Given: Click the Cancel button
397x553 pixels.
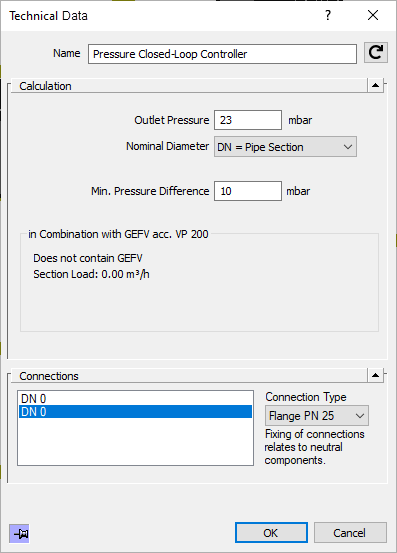Looking at the screenshot, I should point(350,533).
